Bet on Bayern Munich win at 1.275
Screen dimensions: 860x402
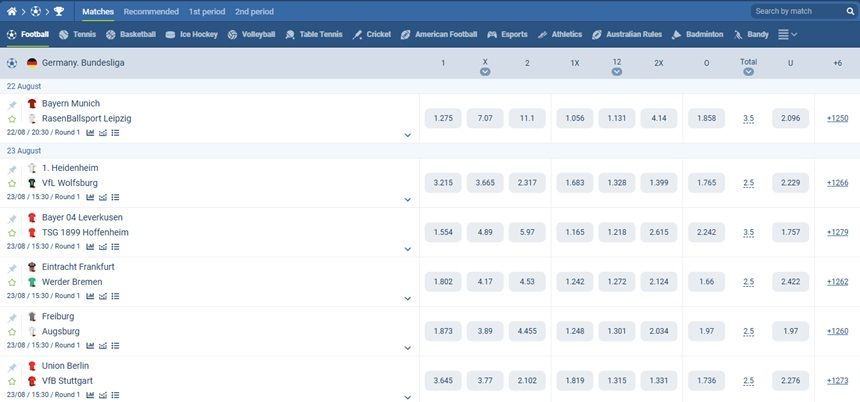click(443, 118)
